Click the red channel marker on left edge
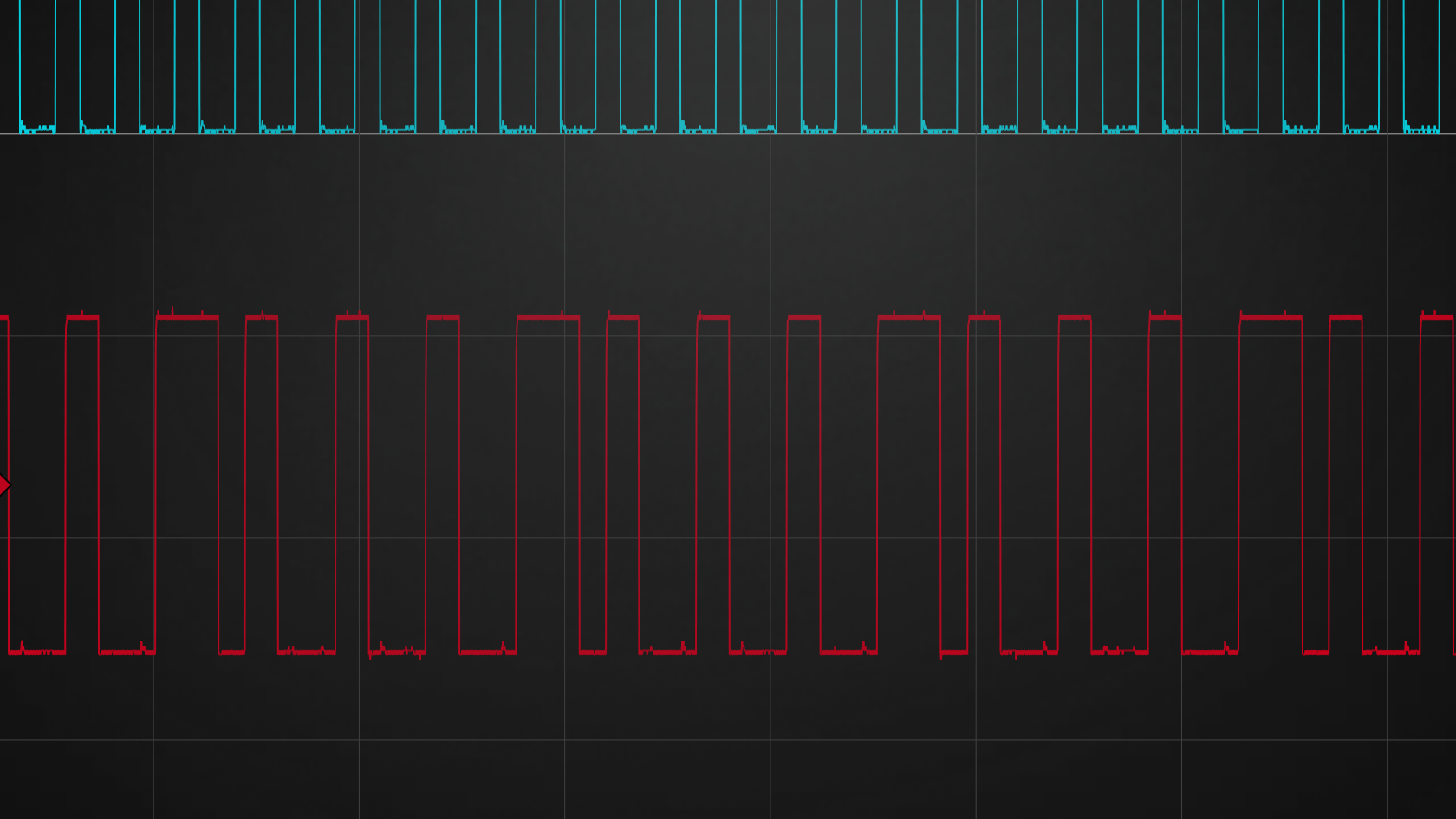The width and height of the screenshot is (1456, 819). [x=4, y=484]
